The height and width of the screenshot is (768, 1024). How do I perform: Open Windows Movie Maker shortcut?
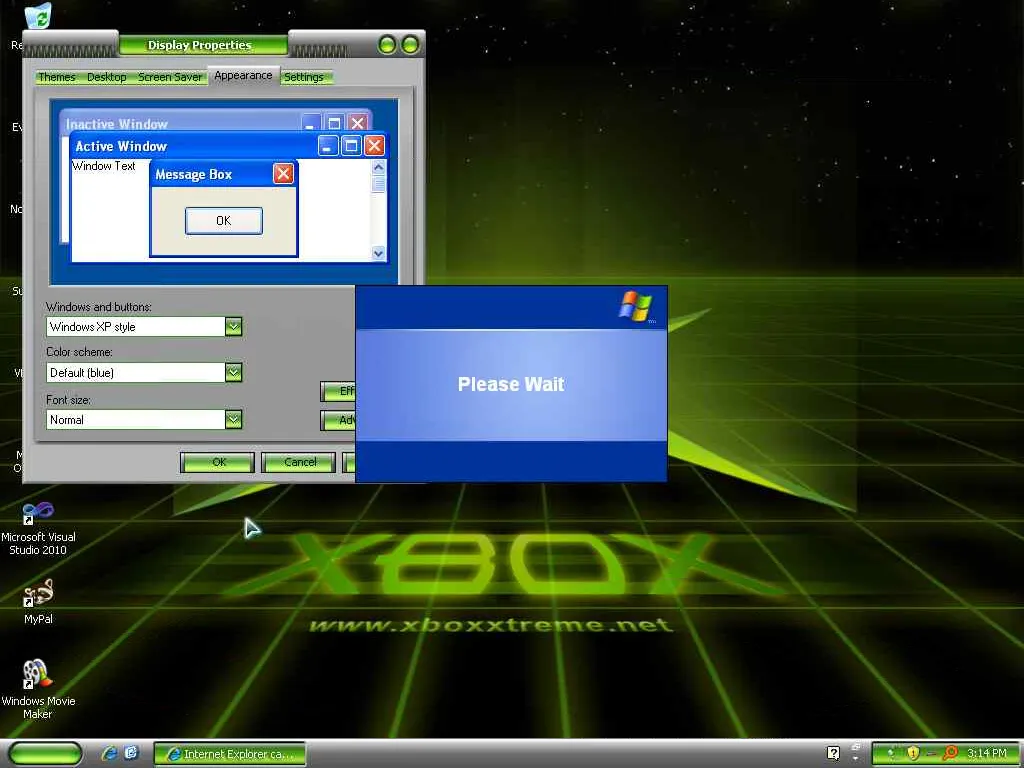[38, 690]
